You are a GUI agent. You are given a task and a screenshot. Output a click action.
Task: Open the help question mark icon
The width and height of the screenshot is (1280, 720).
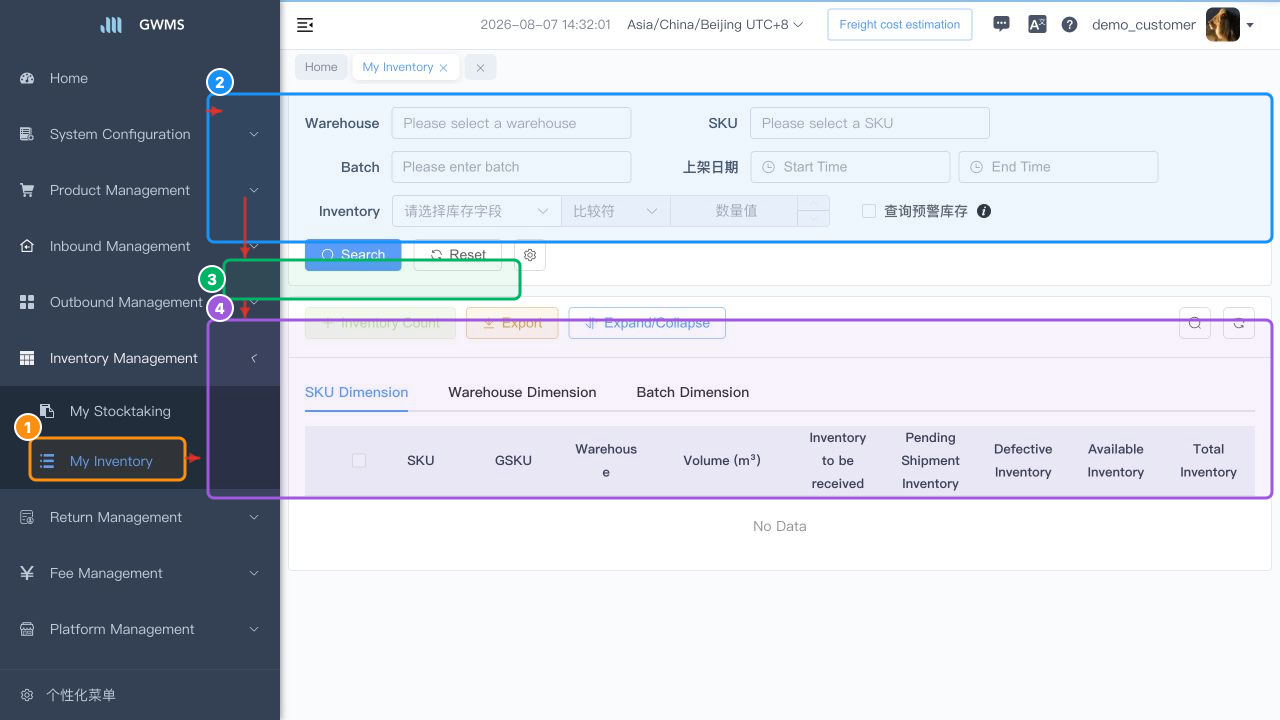[1069, 25]
